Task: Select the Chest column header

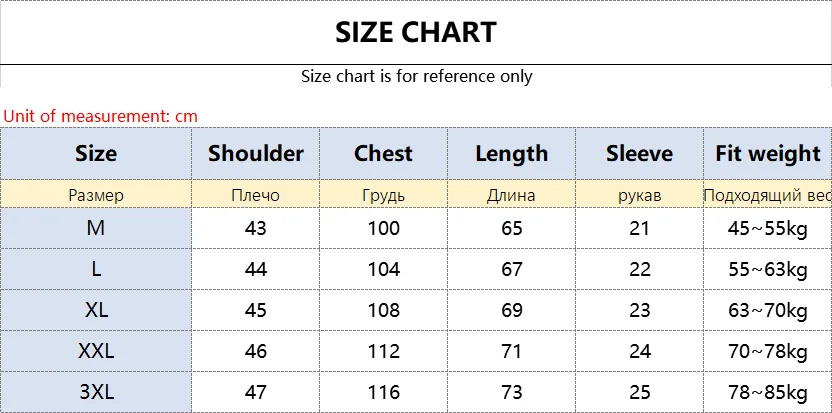Action: [x=384, y=153]
